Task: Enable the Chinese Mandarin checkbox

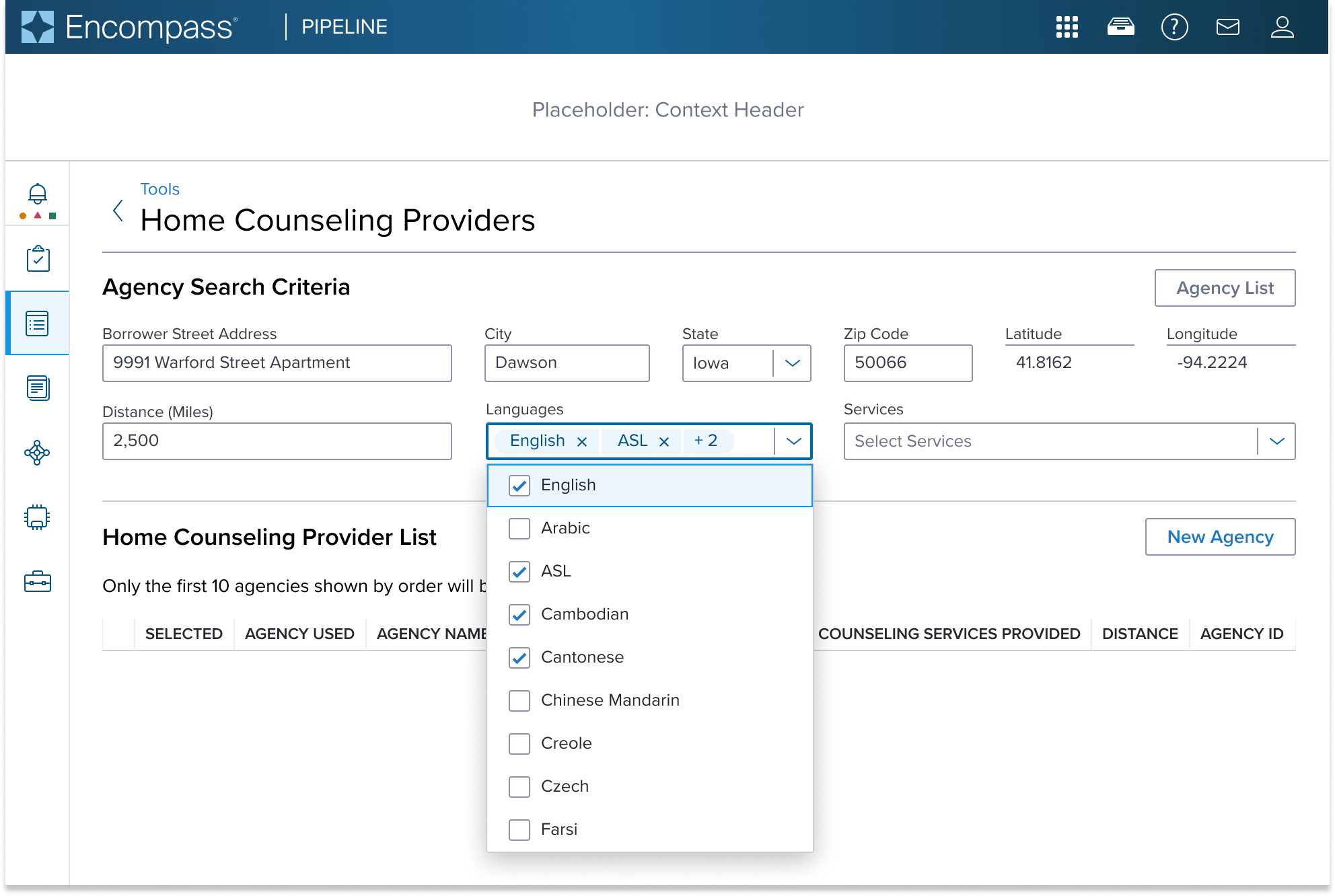Action: click(x=519, y=701)
